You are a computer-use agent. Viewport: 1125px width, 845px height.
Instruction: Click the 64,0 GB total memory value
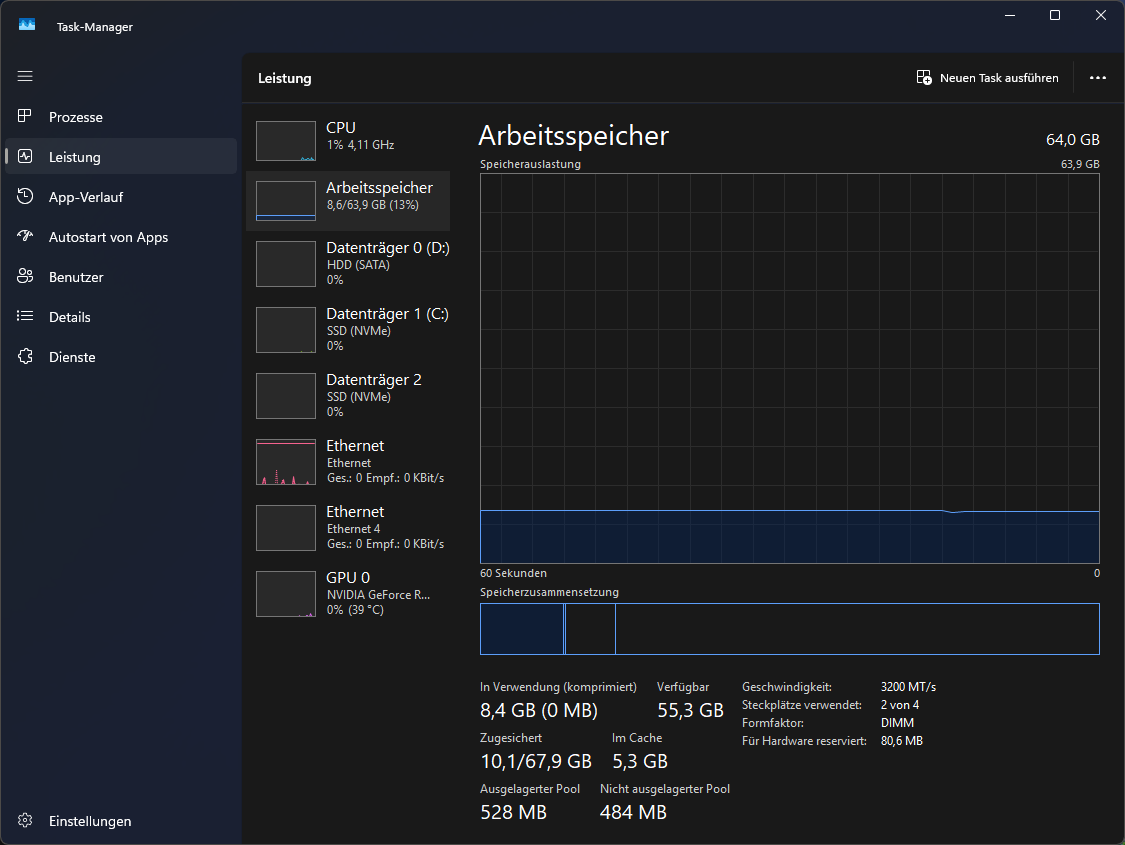coord(1073,140)
